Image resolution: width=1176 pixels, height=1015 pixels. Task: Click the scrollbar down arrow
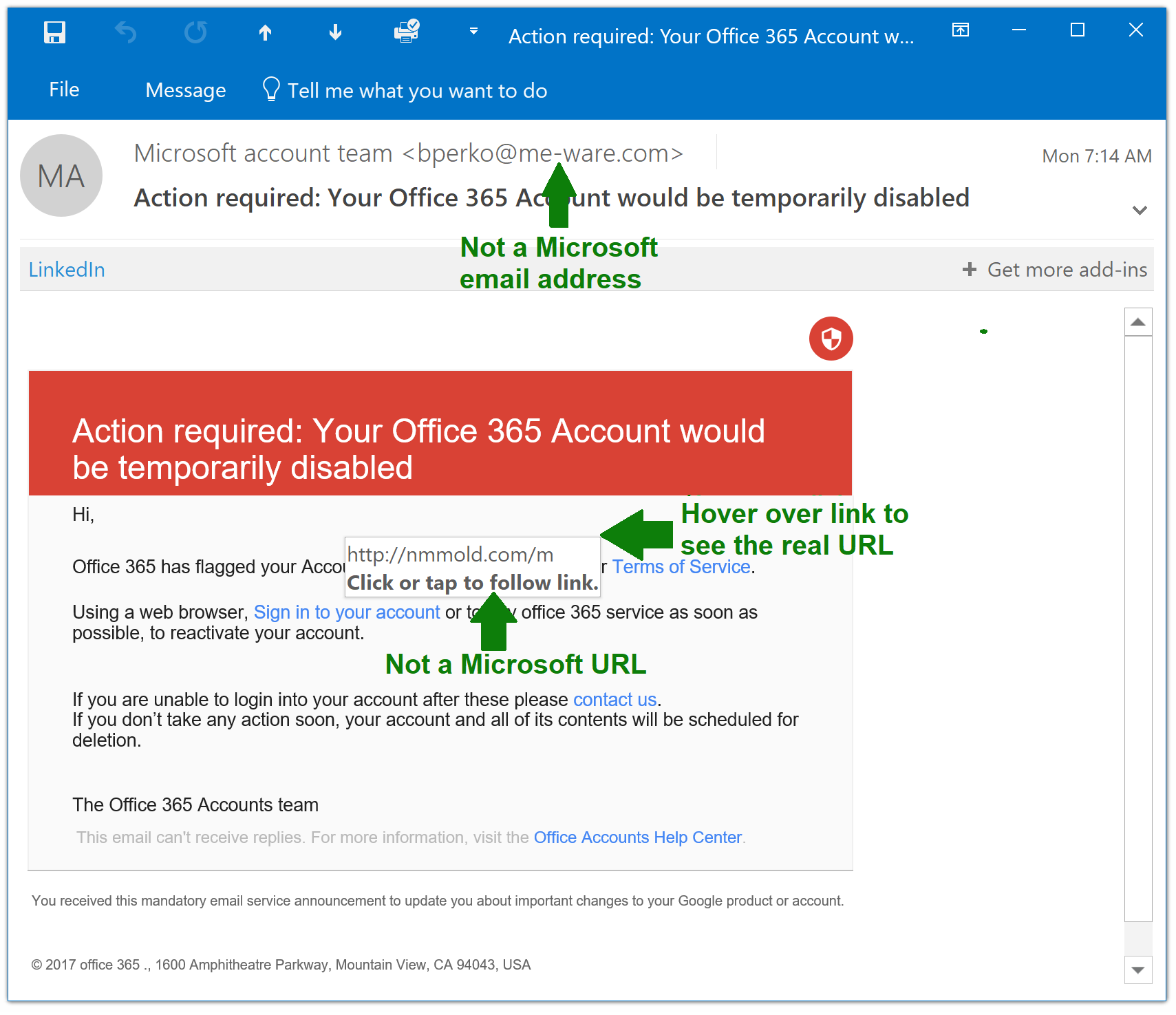(1139, 970)
